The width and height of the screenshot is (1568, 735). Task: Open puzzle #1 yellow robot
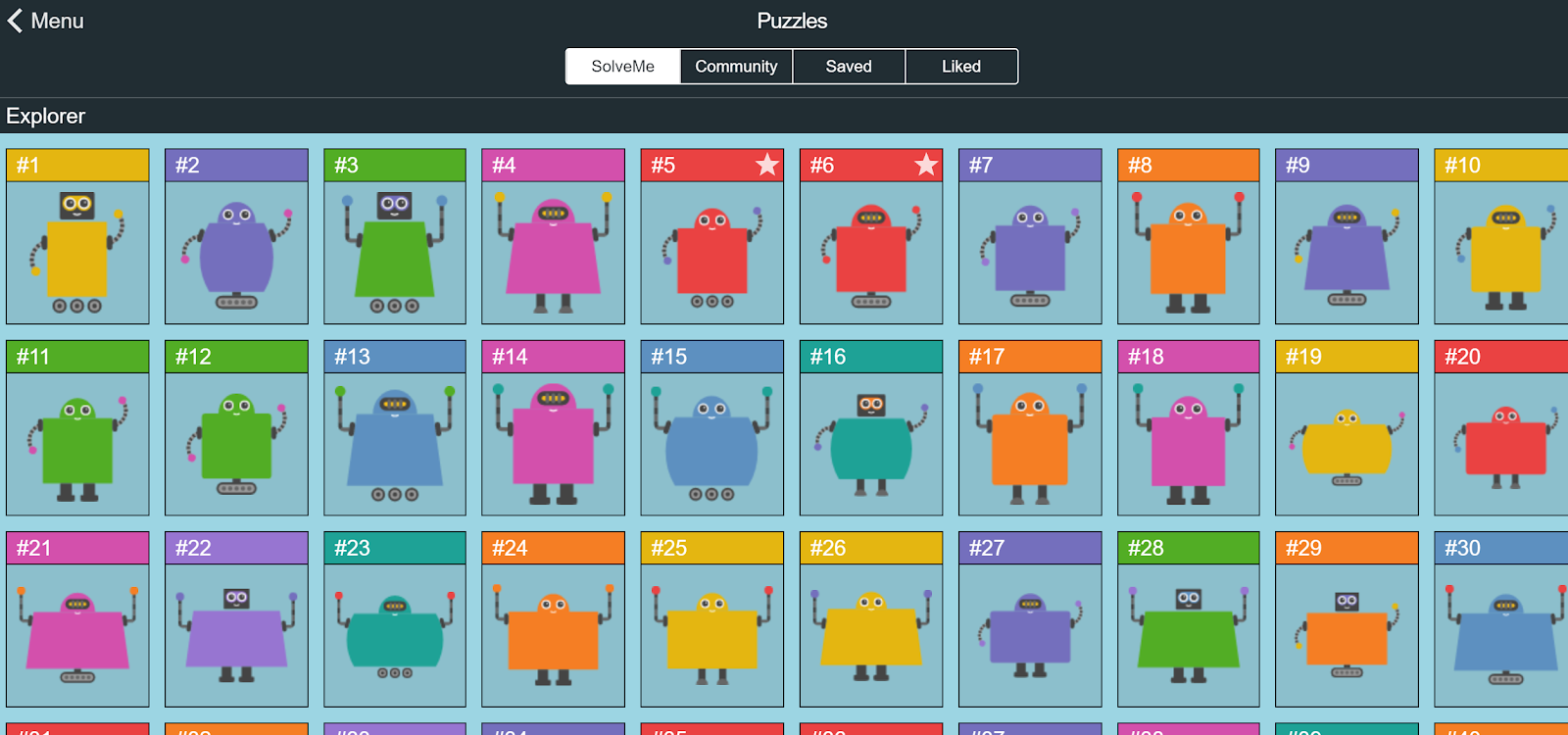(77, 236)
